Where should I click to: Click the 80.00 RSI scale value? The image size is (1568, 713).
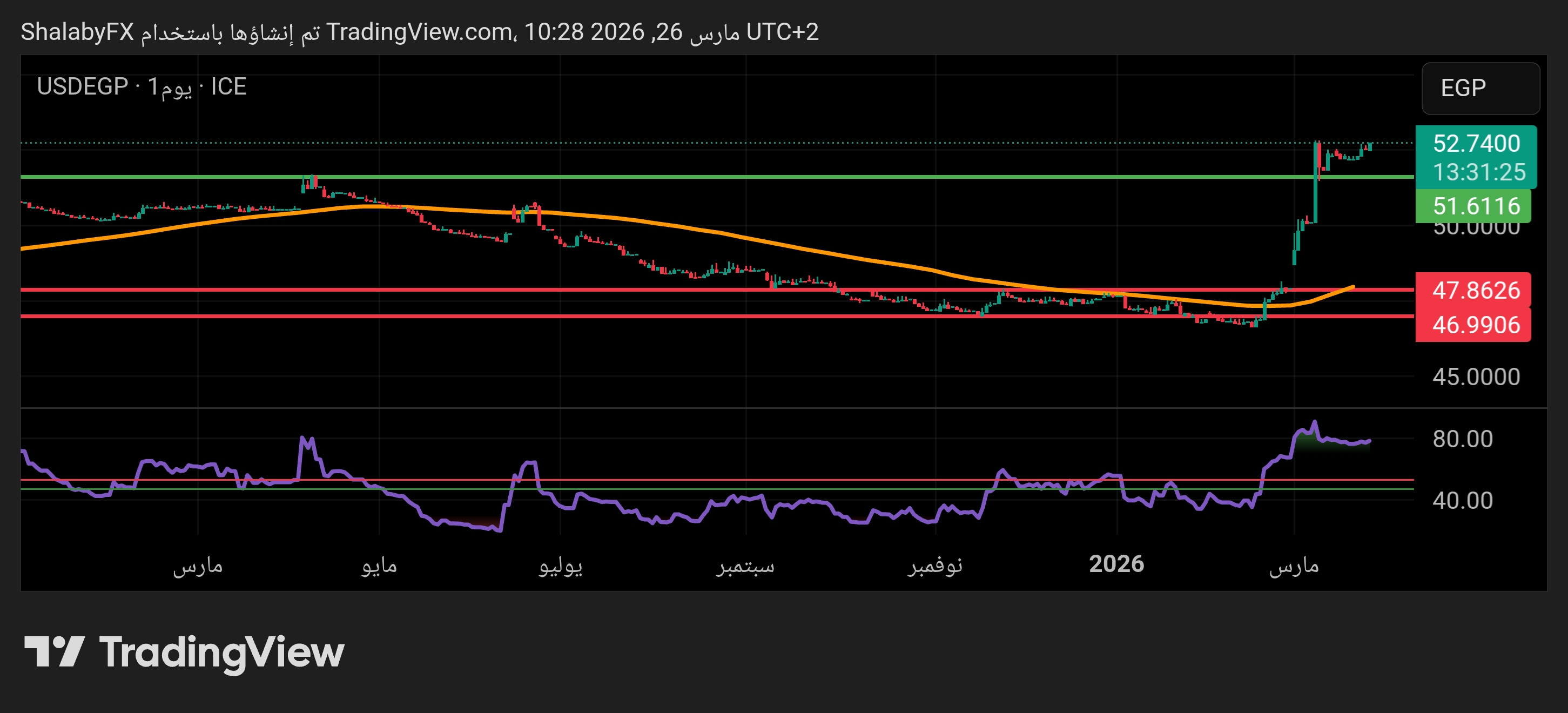[1462, 439]
